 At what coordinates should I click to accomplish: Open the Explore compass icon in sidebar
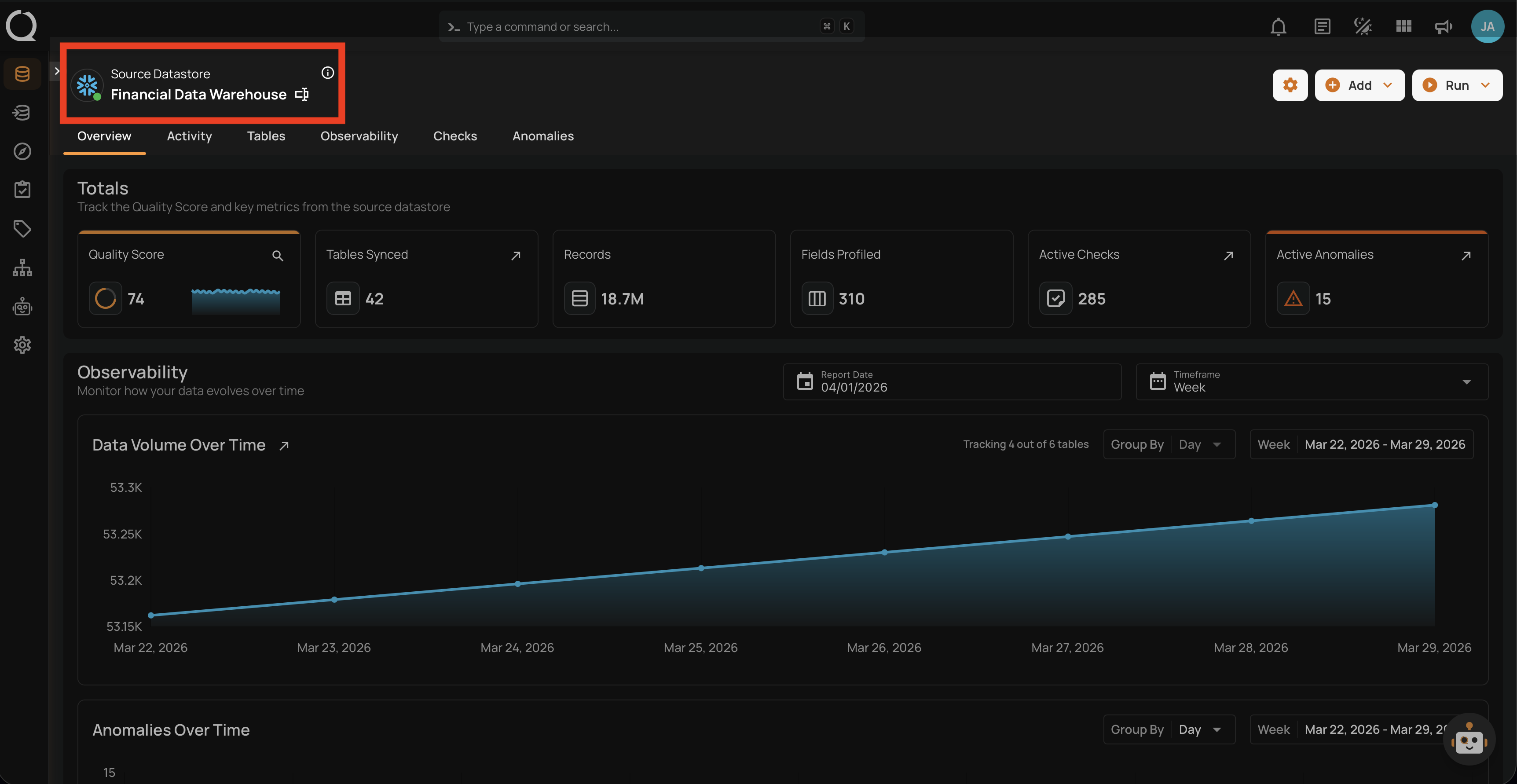pos(22,151)
